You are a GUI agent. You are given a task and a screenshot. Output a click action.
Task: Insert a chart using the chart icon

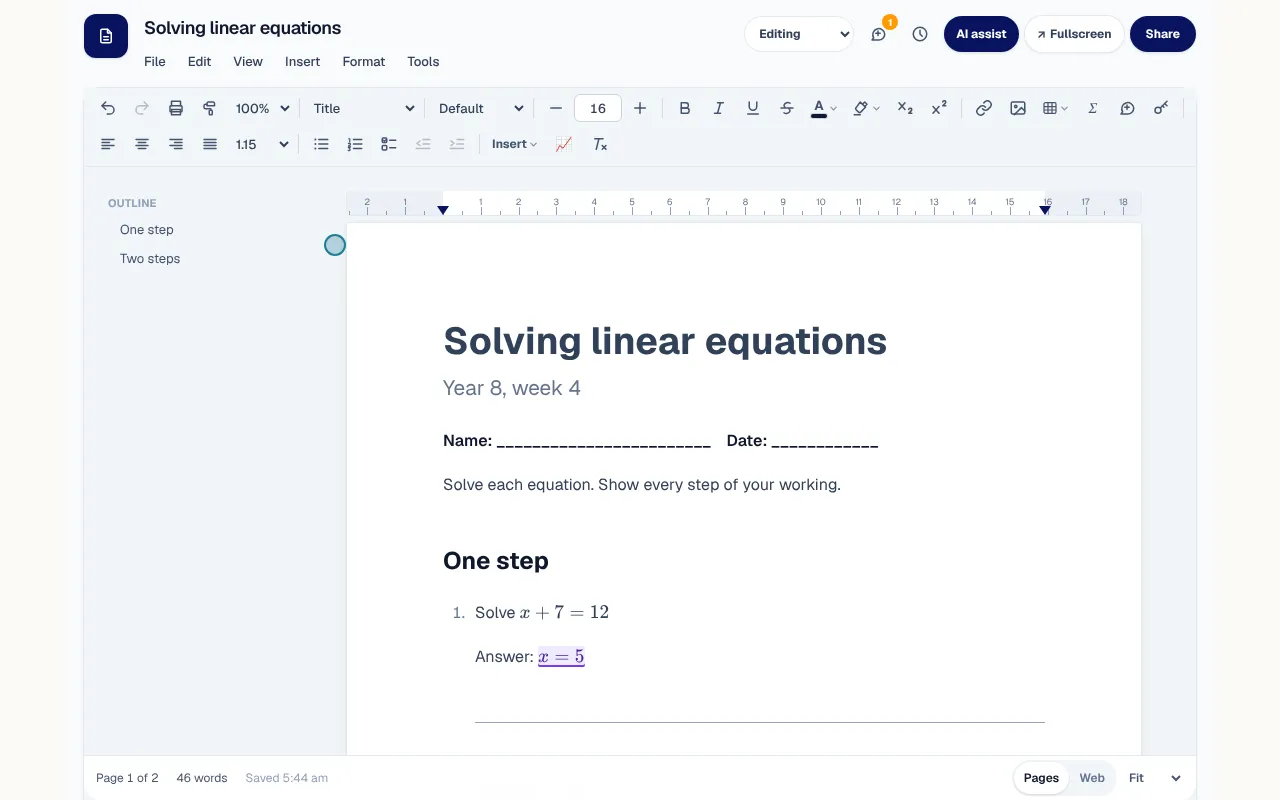(564, 144)
